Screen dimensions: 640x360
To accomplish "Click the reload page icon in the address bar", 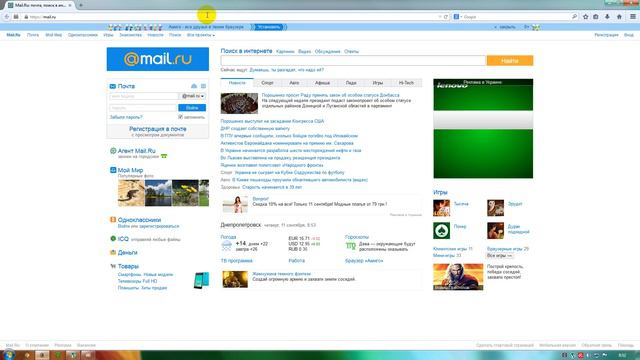I will [446, 17].
